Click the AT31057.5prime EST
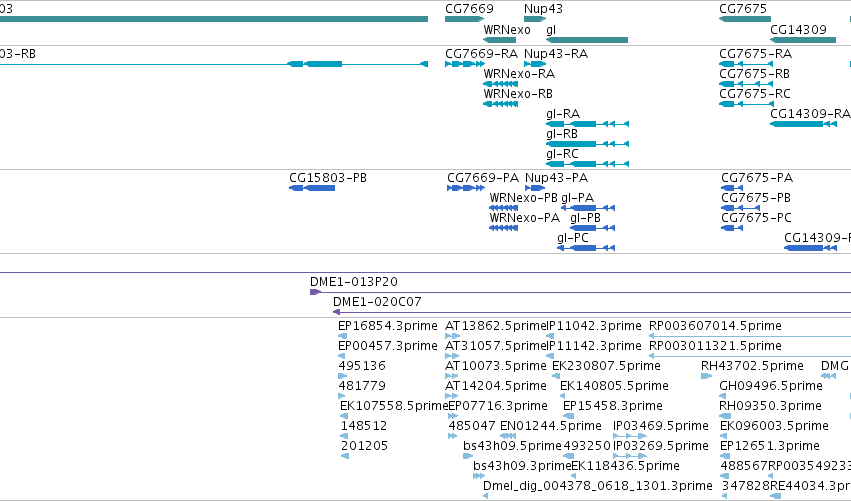The width and height of the screenshot is (851, 501). (452, 357)
